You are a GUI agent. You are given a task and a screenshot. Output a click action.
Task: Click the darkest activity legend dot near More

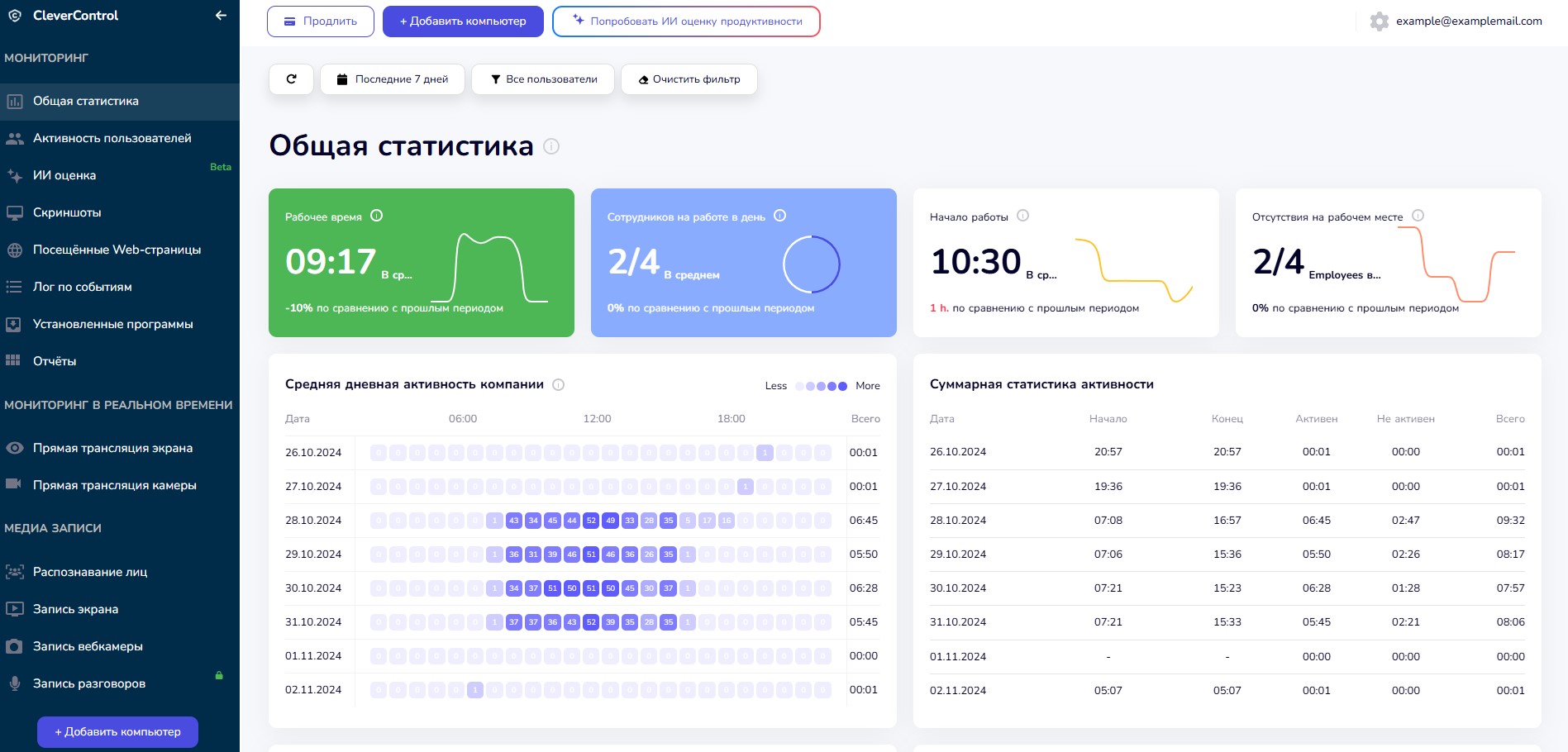pyautogui.click(x=842, y=386)
